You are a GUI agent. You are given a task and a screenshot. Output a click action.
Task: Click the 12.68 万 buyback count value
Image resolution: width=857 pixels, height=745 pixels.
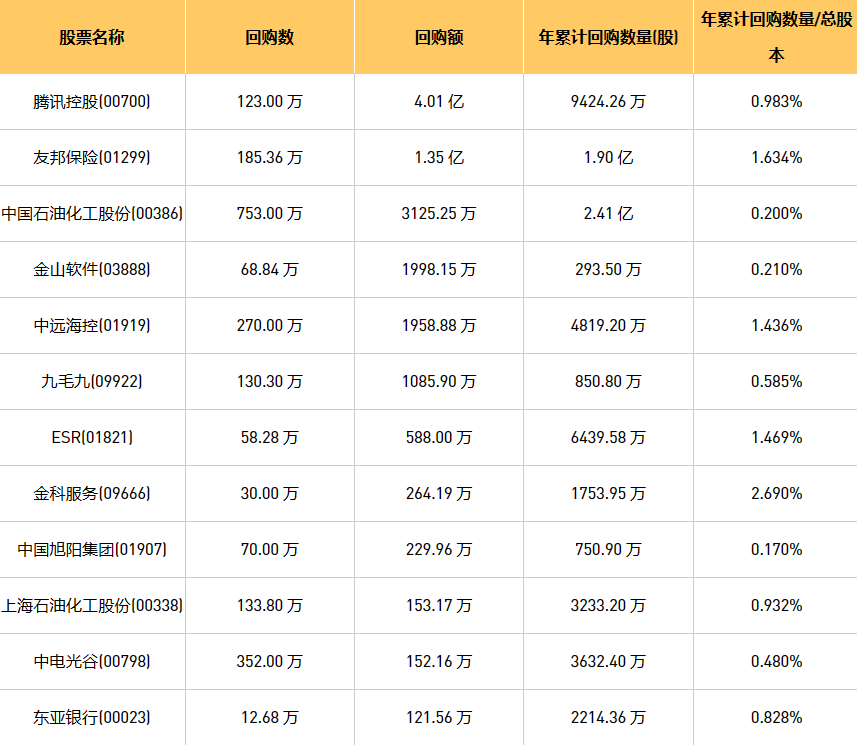point(269,718)
